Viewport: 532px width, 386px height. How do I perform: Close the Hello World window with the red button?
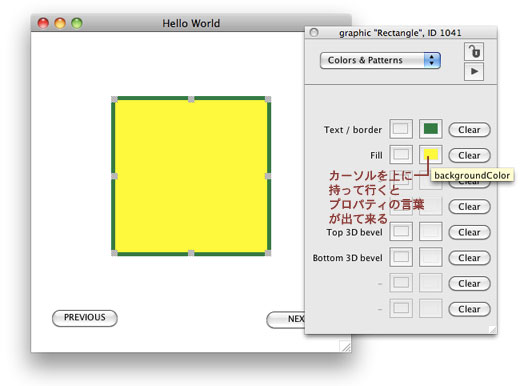coord(43,23)
